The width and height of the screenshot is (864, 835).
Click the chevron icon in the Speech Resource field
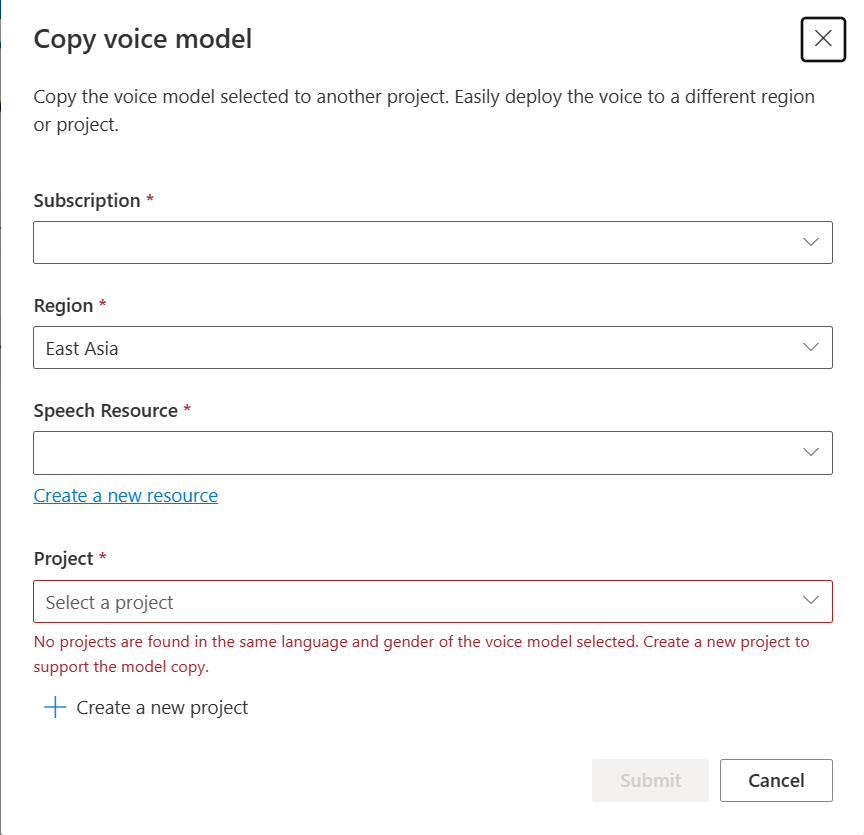coord(810,452)
